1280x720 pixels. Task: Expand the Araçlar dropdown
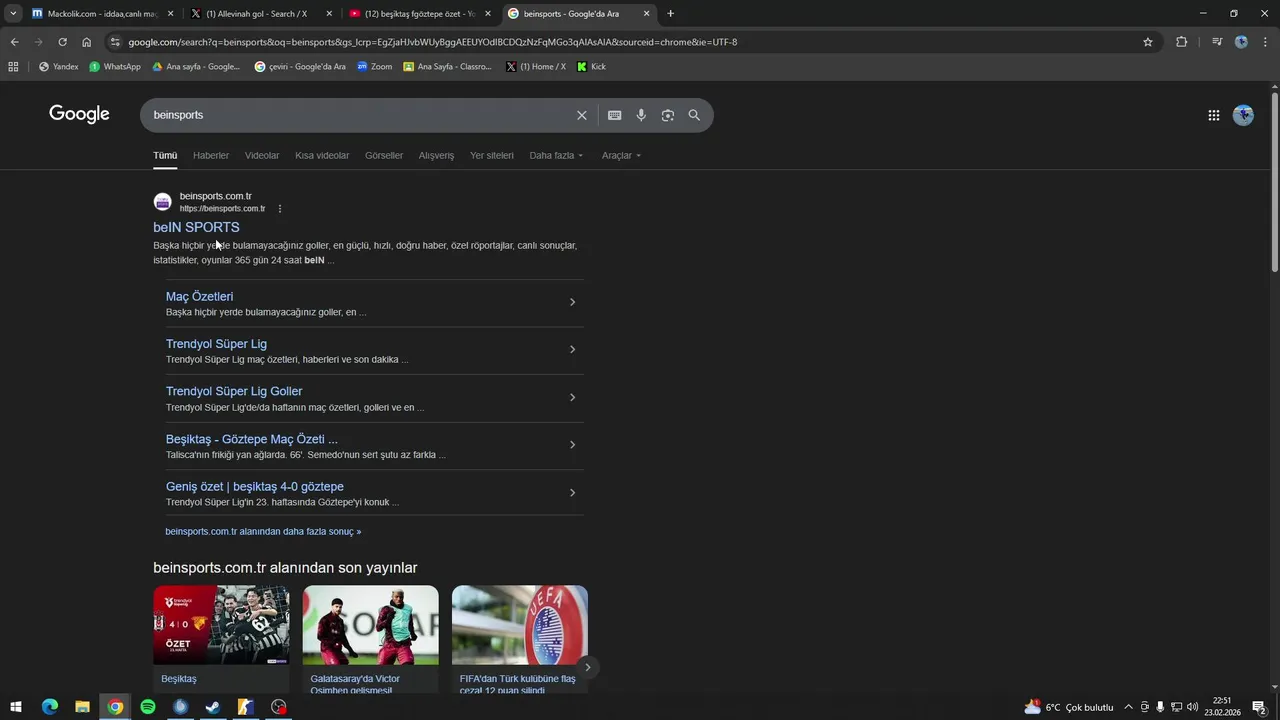click(621, 155)
